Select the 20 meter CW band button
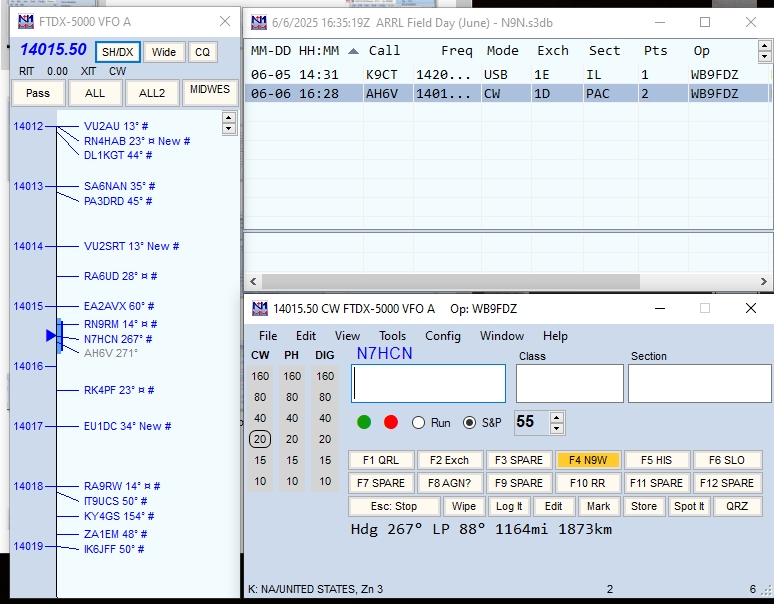Screen dimensions: 774x604 point(260,439)
